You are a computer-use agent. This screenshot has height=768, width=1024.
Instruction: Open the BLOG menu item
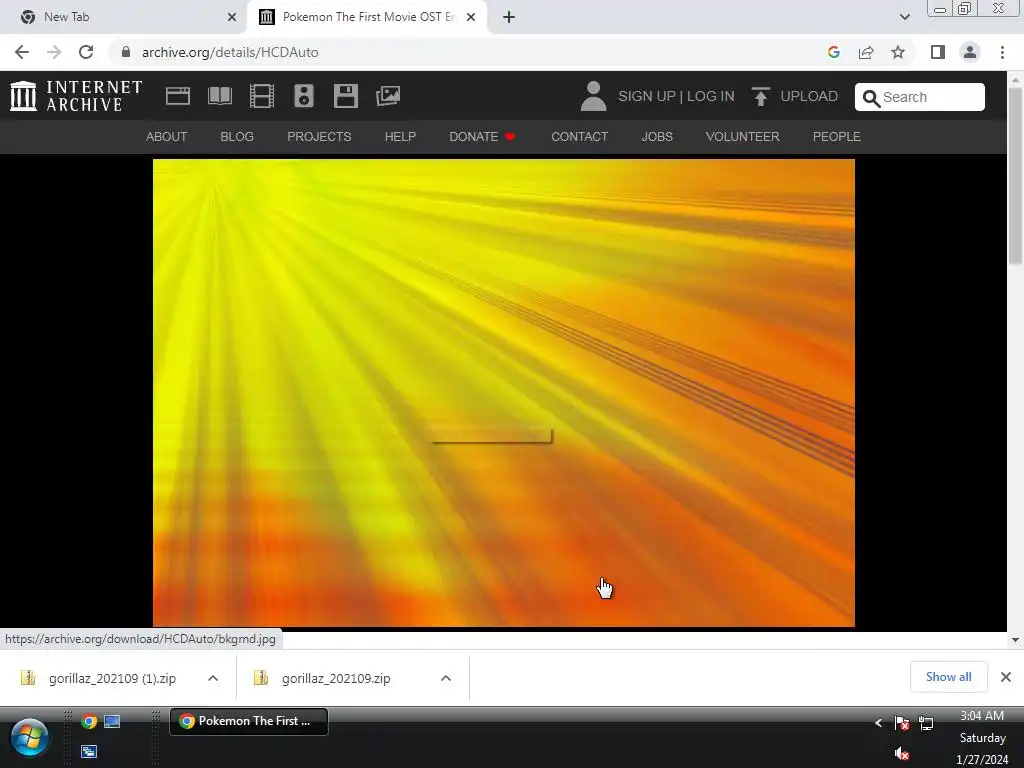(x=237, y=137)
